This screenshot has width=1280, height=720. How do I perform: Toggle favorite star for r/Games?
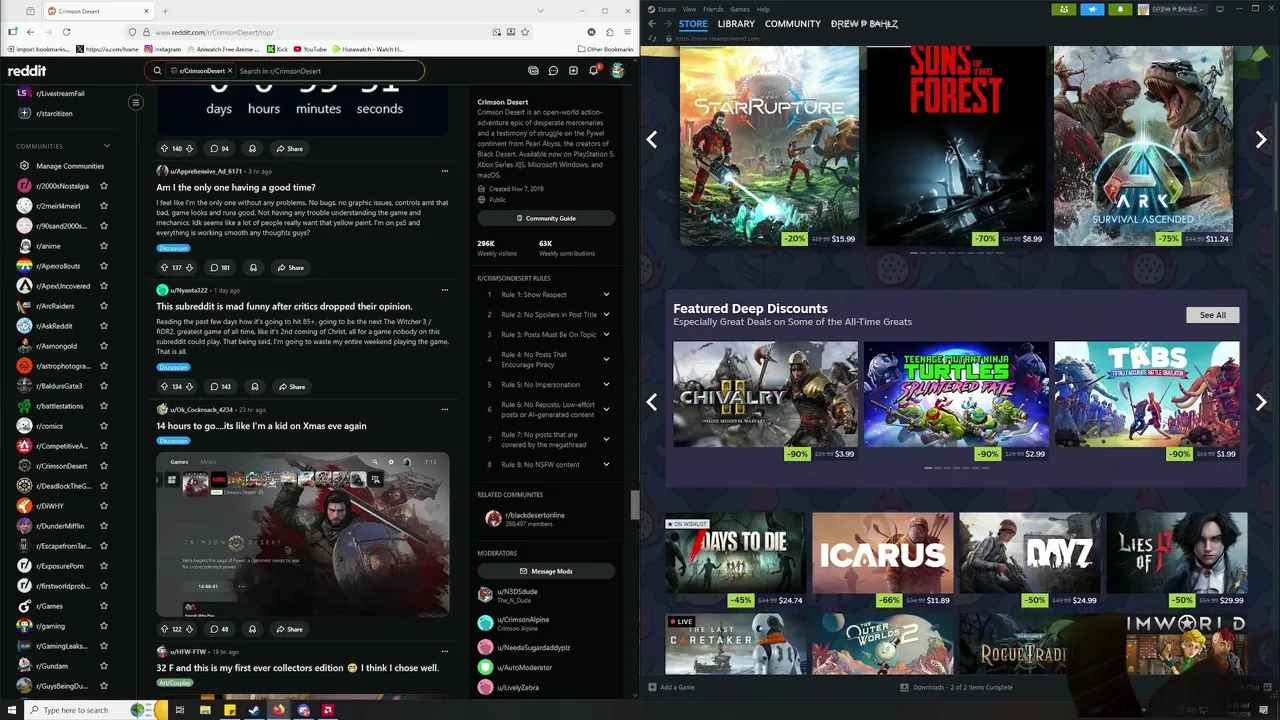click(x=104, y=606)
